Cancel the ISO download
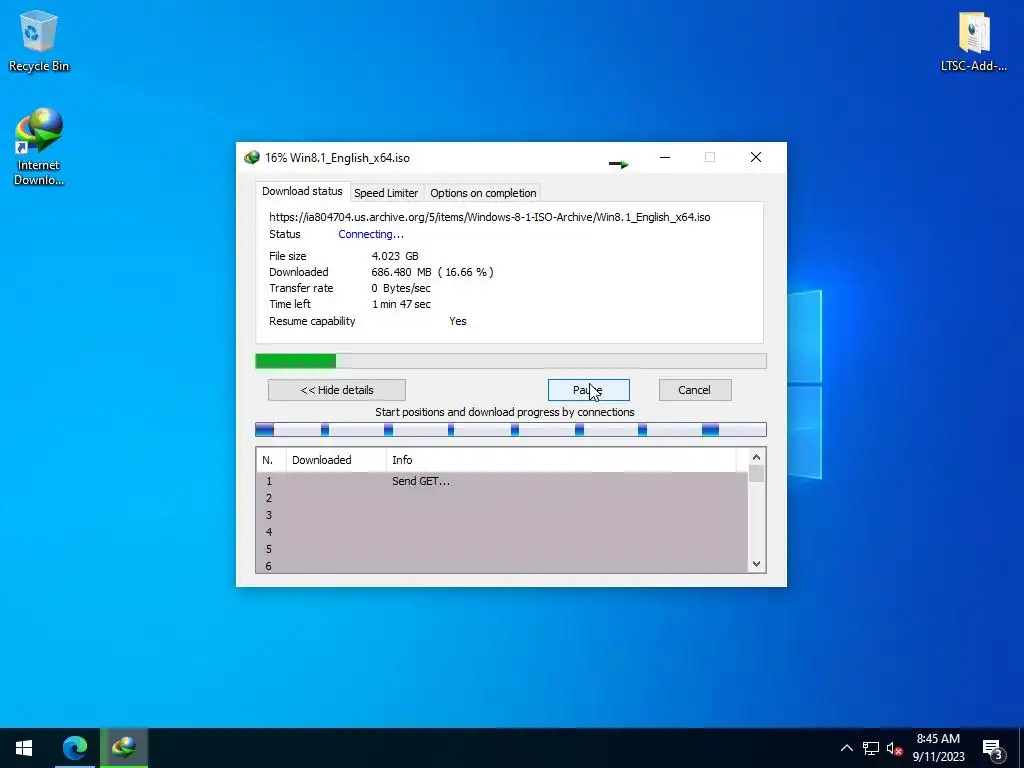Image resolution: width=1024 pixels, height=768 pixels. click(x=695, y=390)
